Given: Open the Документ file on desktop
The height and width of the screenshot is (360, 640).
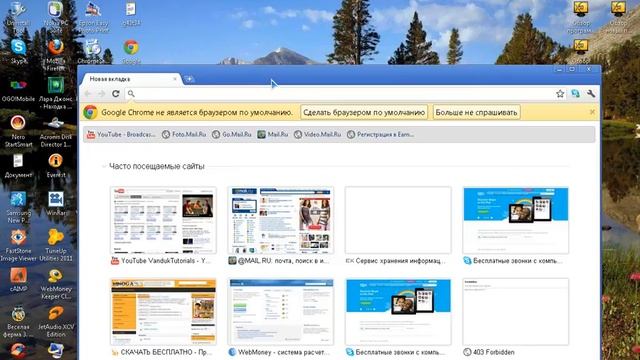Looking at the screenshot, I should [x=18, y=166].
